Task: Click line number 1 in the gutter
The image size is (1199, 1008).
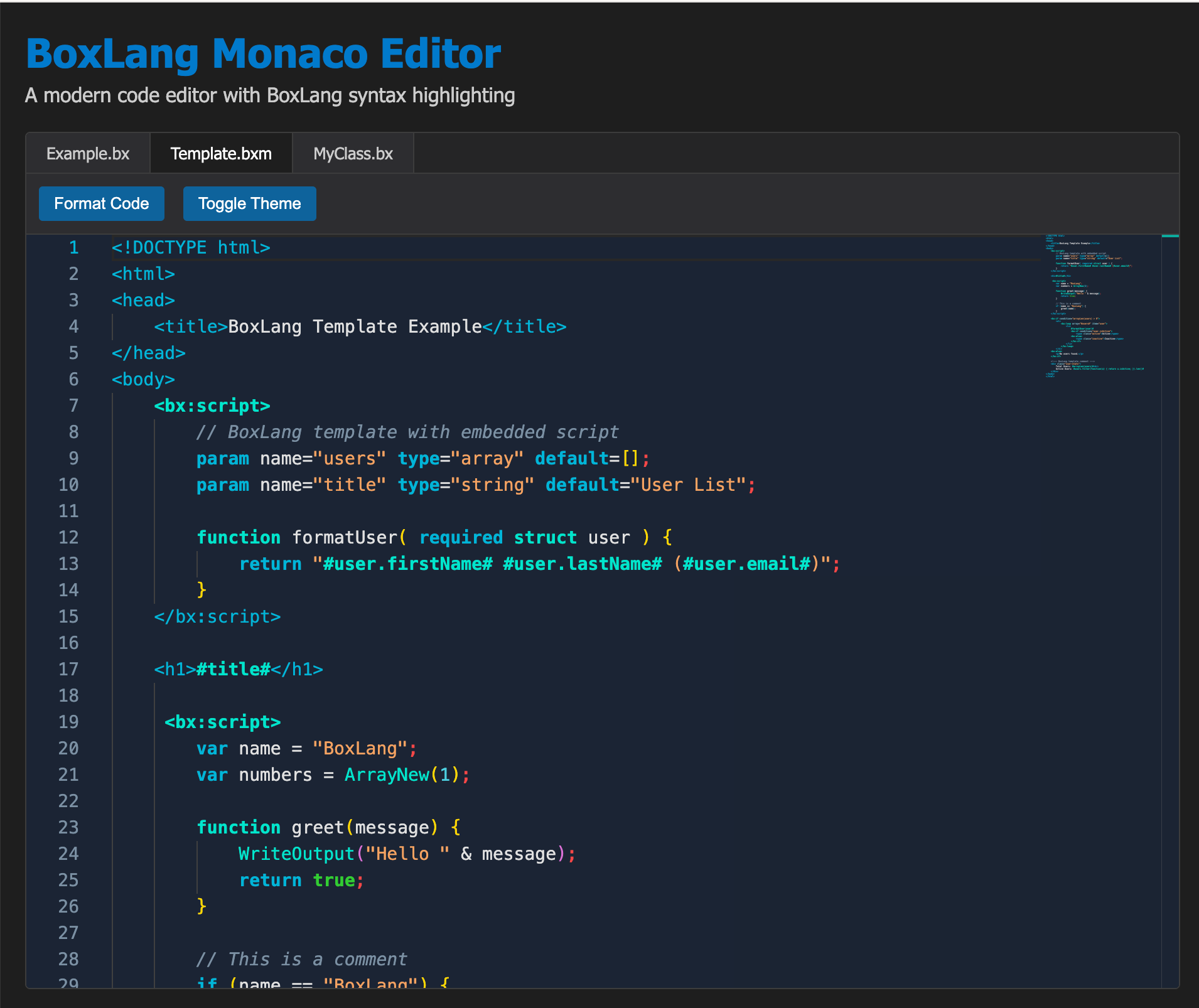Action: coord(73,248)
